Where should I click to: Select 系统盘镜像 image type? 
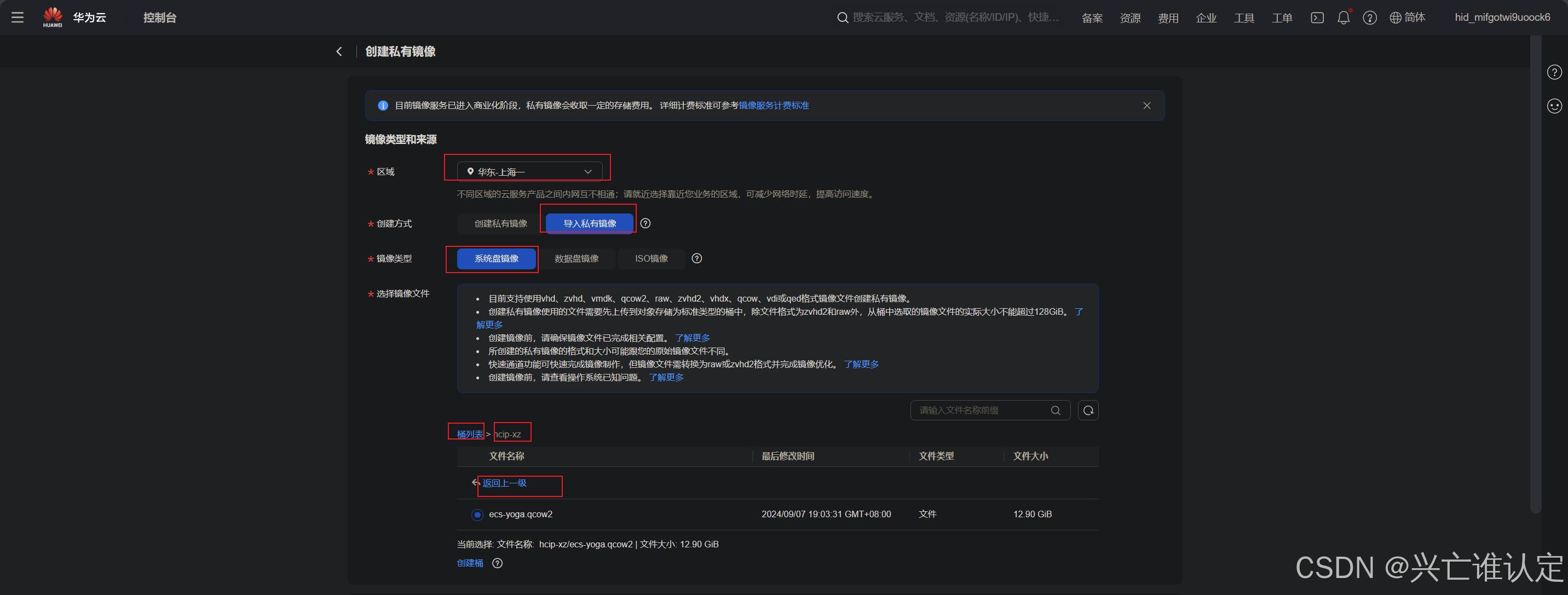click(497, 258)
